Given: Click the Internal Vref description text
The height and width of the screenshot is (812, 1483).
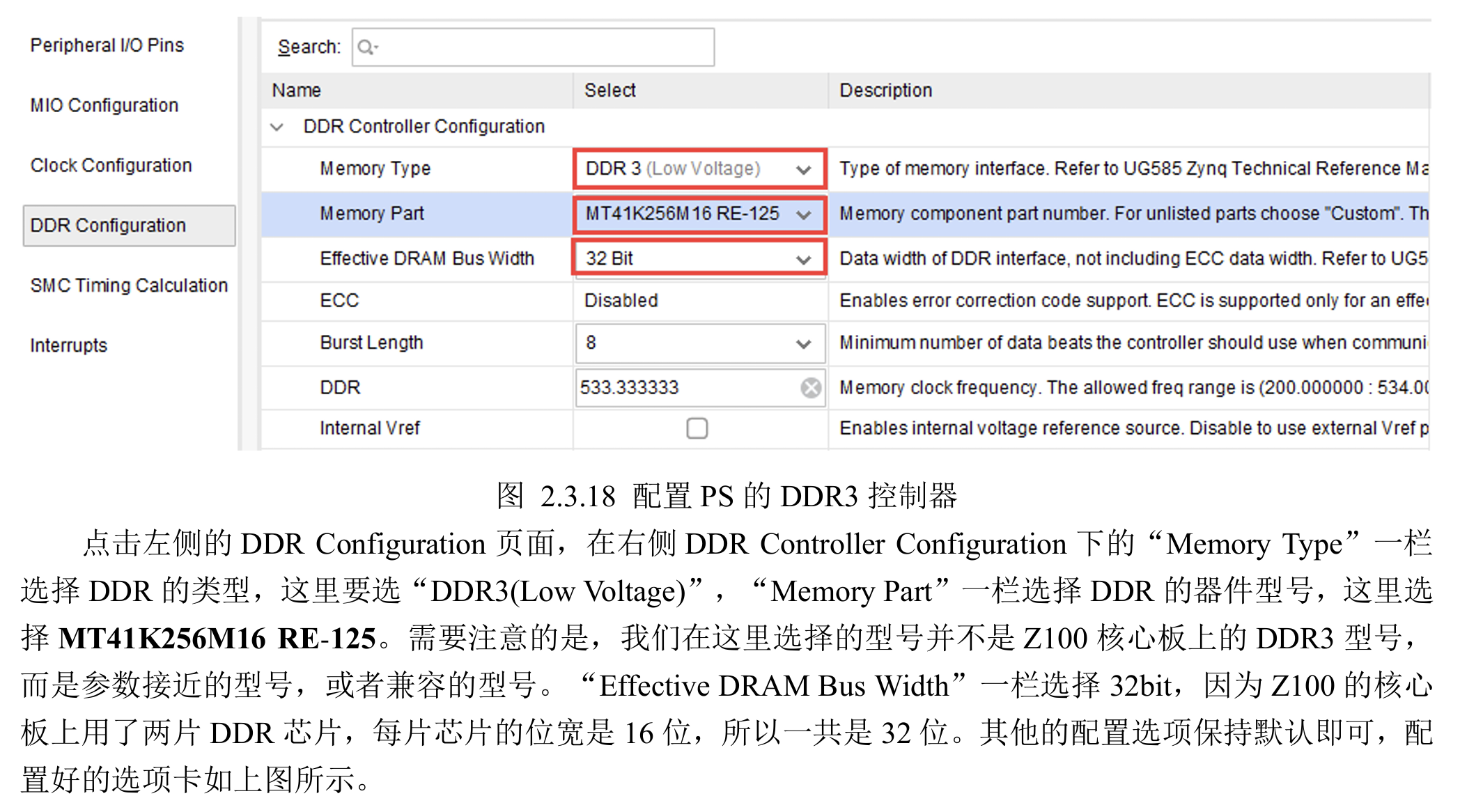Looking at the screenshot, I should coord(1133,428).
